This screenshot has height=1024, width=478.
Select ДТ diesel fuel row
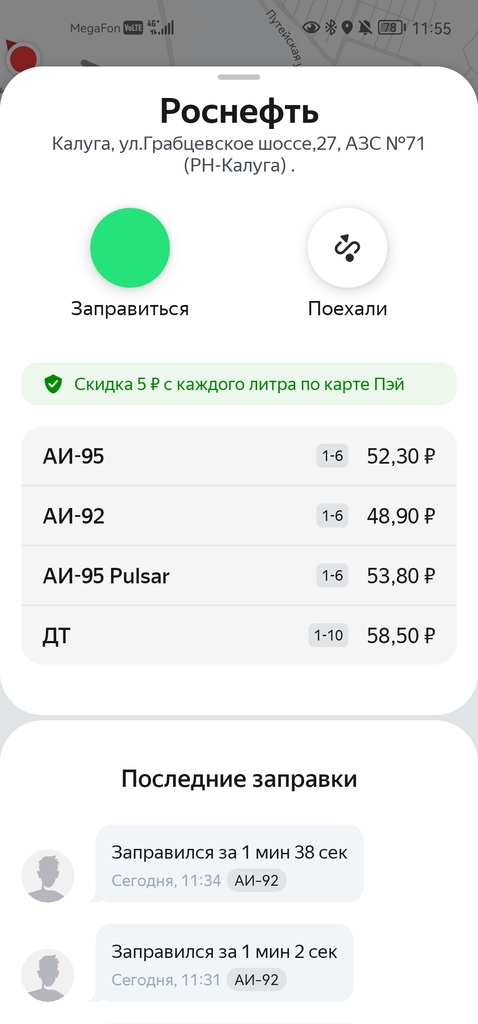[x=239, y=635]
